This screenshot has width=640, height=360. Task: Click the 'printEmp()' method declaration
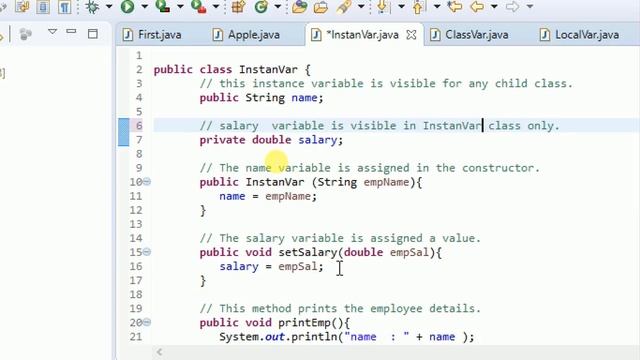(x=274, y=323)
